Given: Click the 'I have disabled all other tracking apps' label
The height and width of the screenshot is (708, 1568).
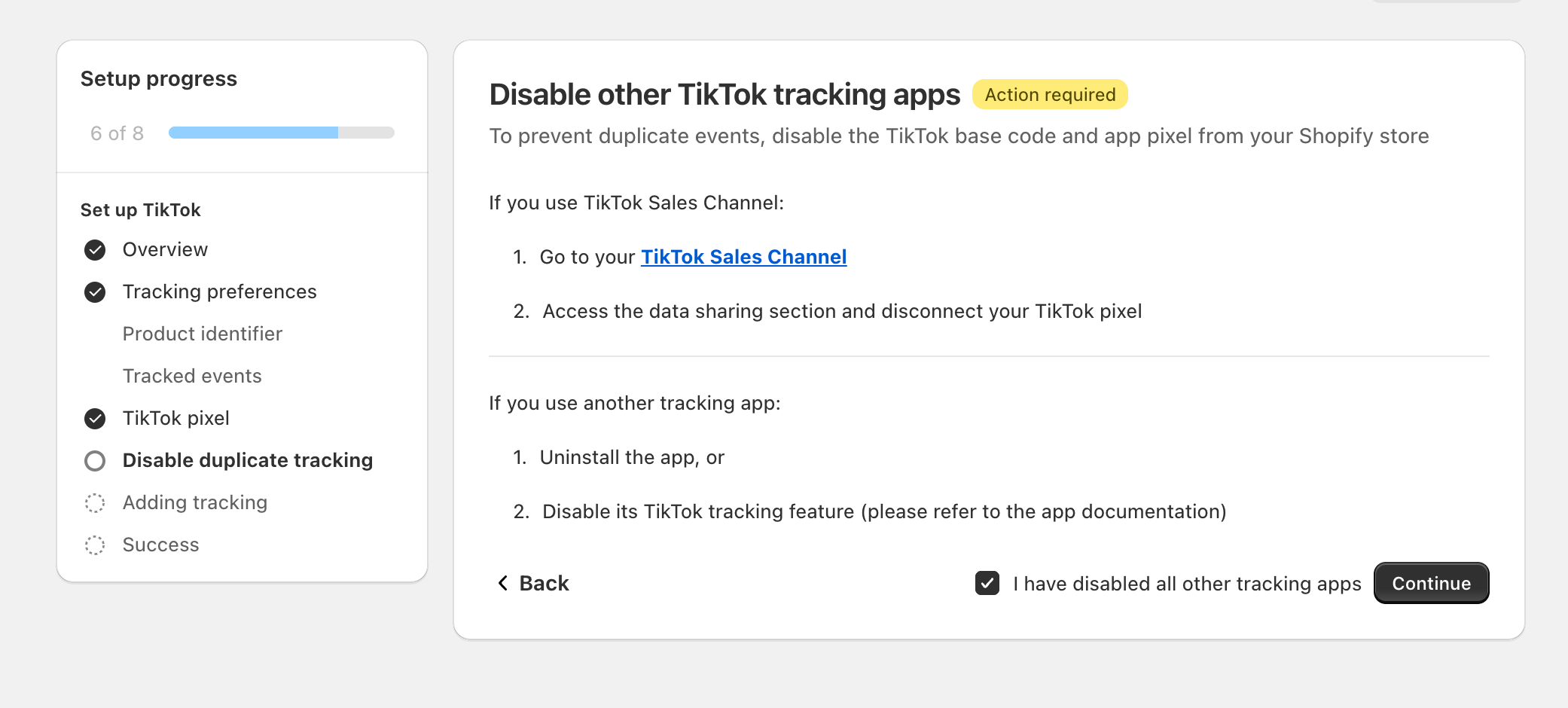Looking at the screenshot, I should (x=1187, y=584).
